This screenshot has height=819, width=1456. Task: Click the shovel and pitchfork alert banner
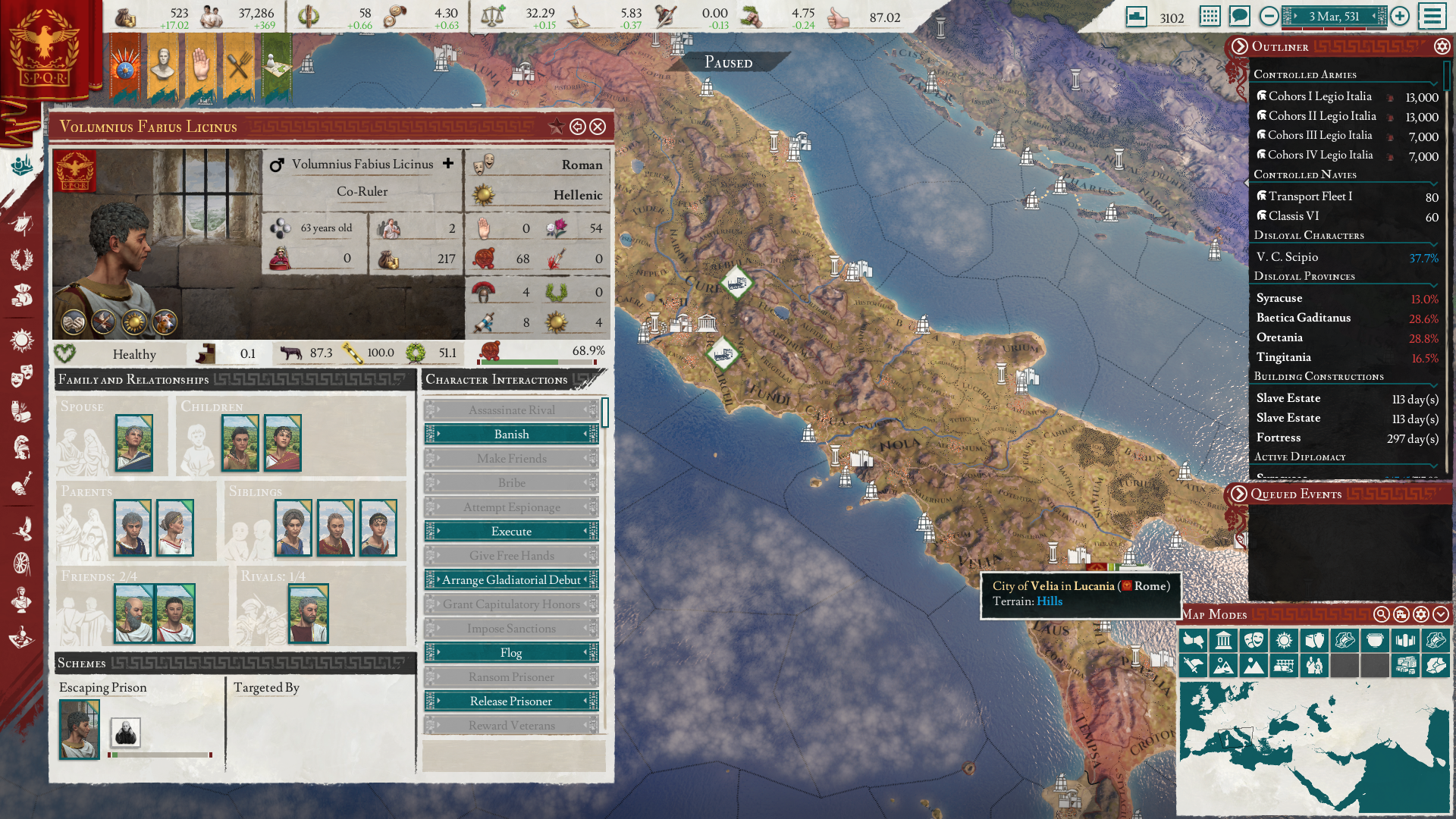tap(238, 67)
